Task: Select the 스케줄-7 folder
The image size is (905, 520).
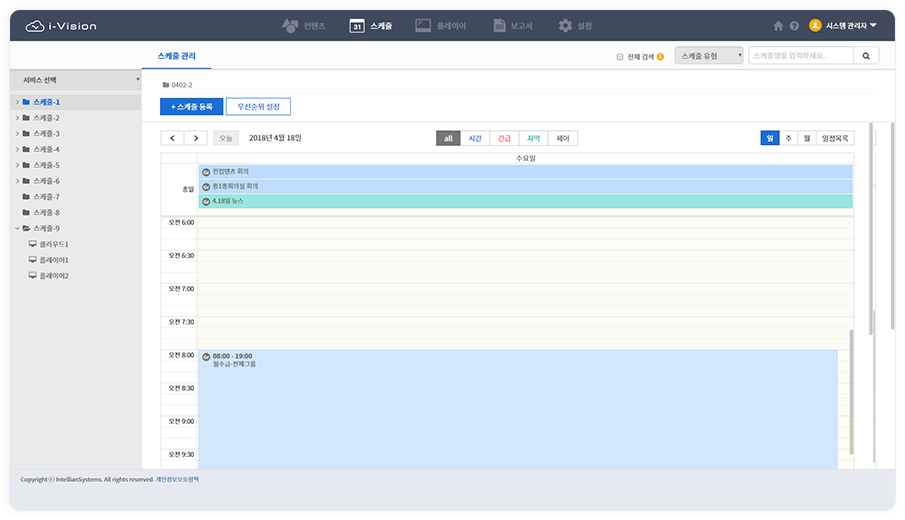Action: click(41, 197)
